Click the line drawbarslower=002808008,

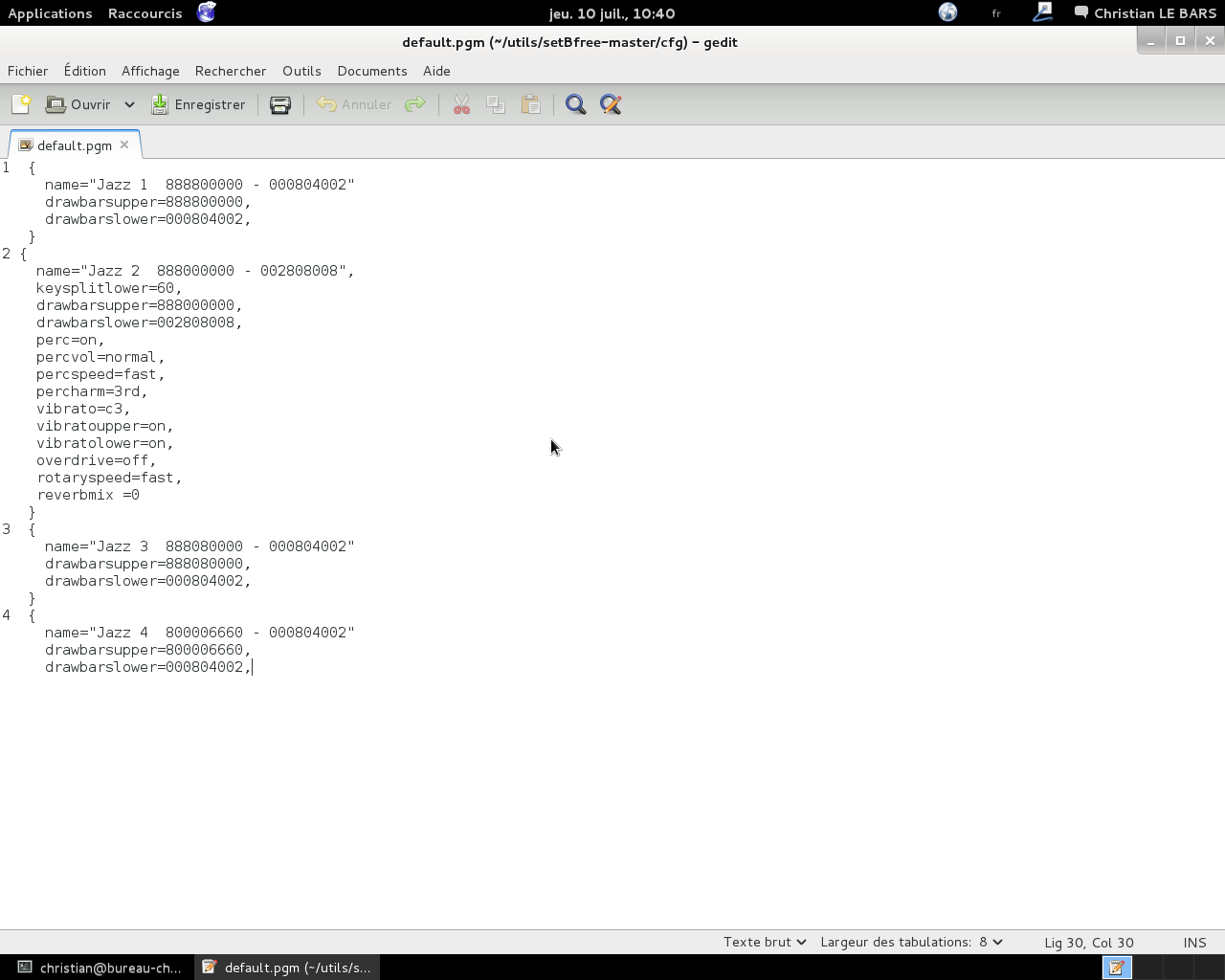[x=140, y=323]
